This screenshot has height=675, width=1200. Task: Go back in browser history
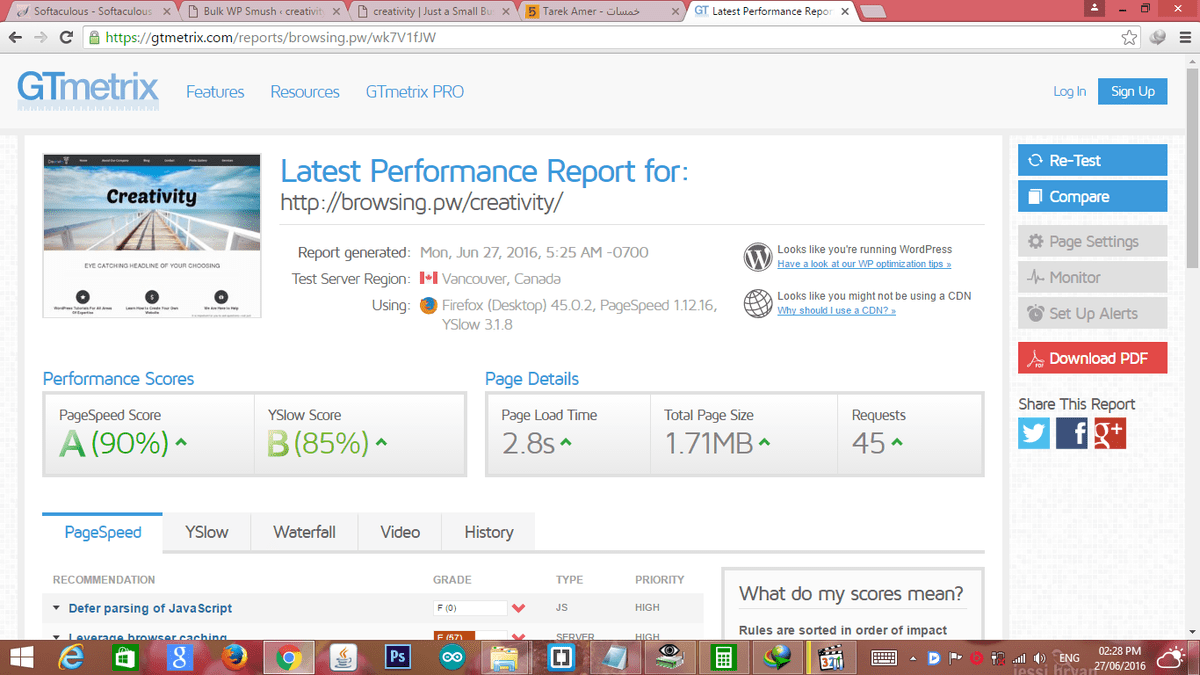point(15,37)
